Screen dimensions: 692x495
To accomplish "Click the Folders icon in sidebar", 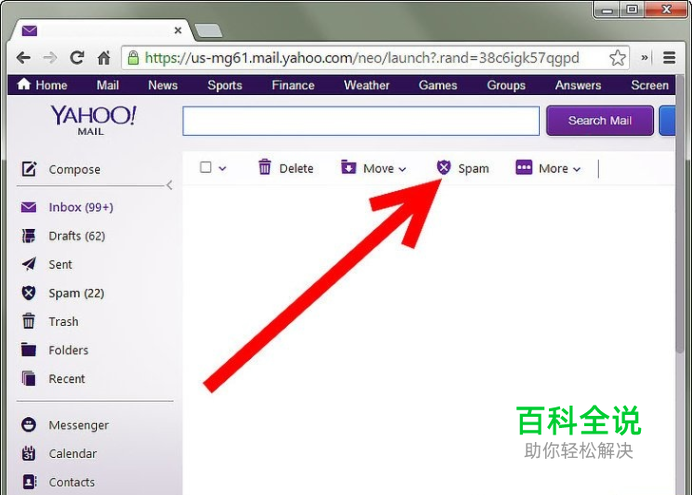I will coord(29,349).
